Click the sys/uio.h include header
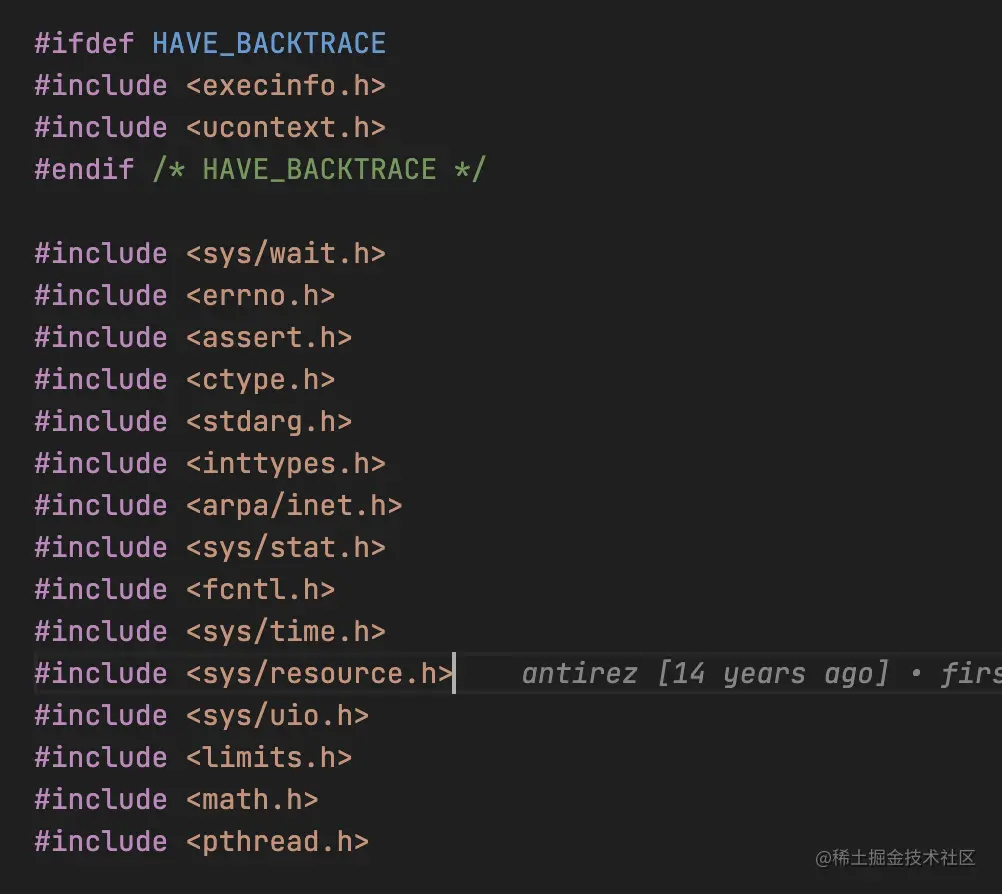The height and width of the screenshot is (894, 1002). pos(277,715)
